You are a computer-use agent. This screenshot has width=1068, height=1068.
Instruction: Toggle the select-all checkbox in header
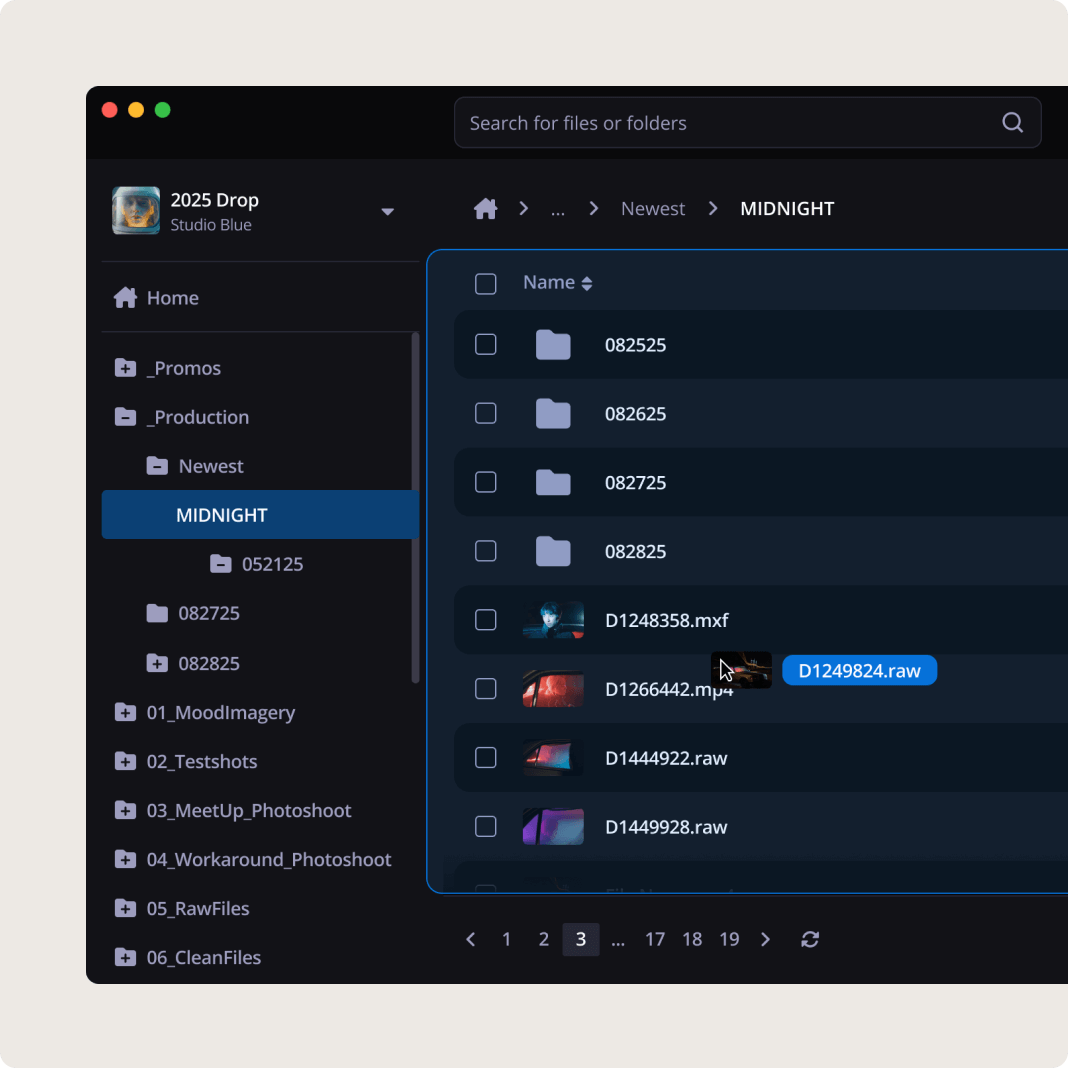point(485,284)
